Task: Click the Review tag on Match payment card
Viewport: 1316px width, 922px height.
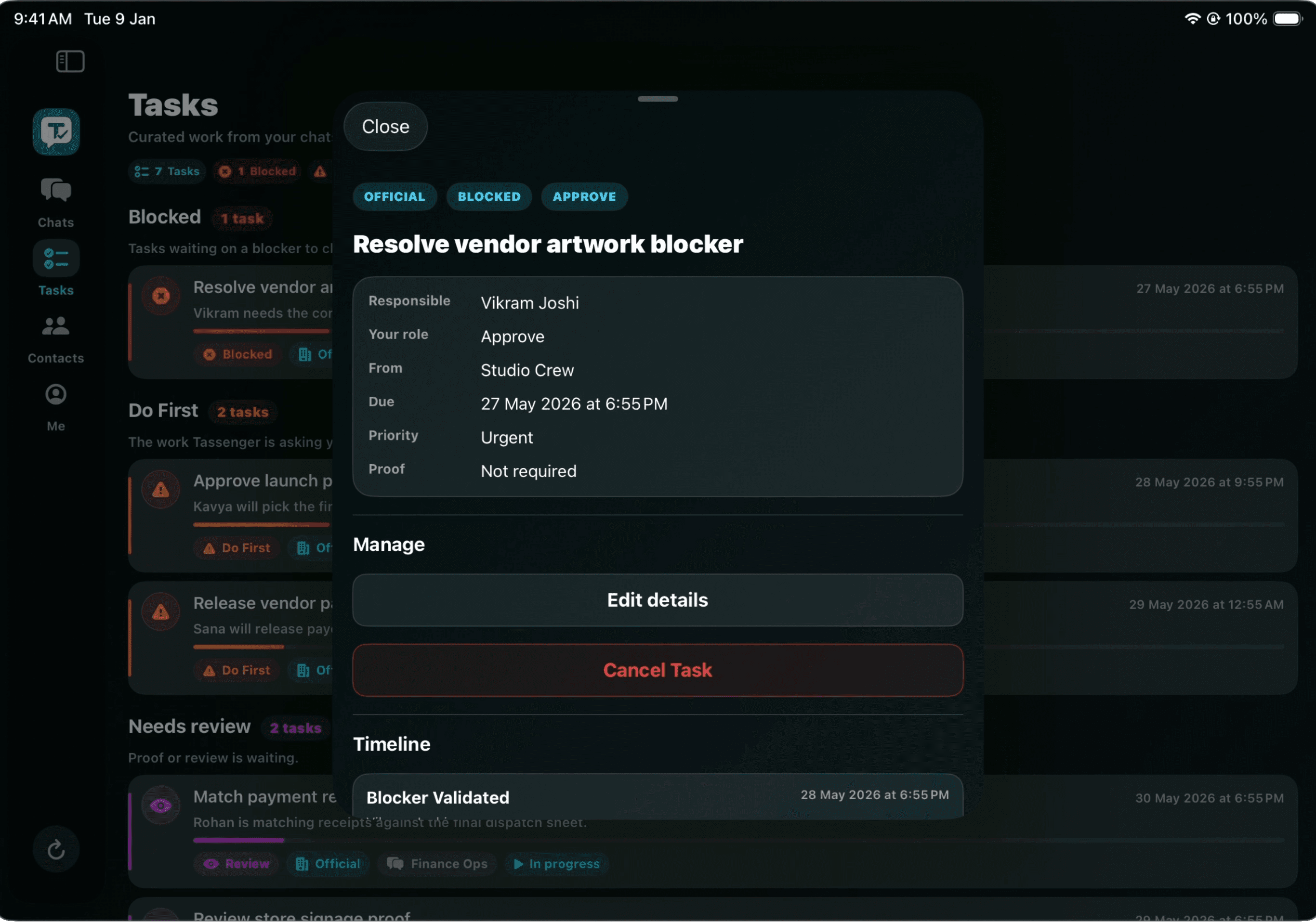Action: [236, 864]
